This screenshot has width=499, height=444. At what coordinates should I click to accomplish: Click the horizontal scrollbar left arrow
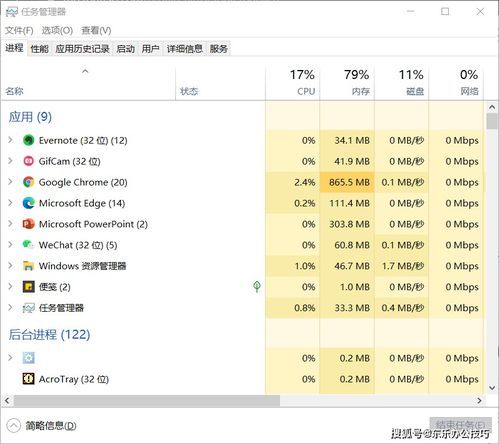pyautogui.click(x=7, y=400)
